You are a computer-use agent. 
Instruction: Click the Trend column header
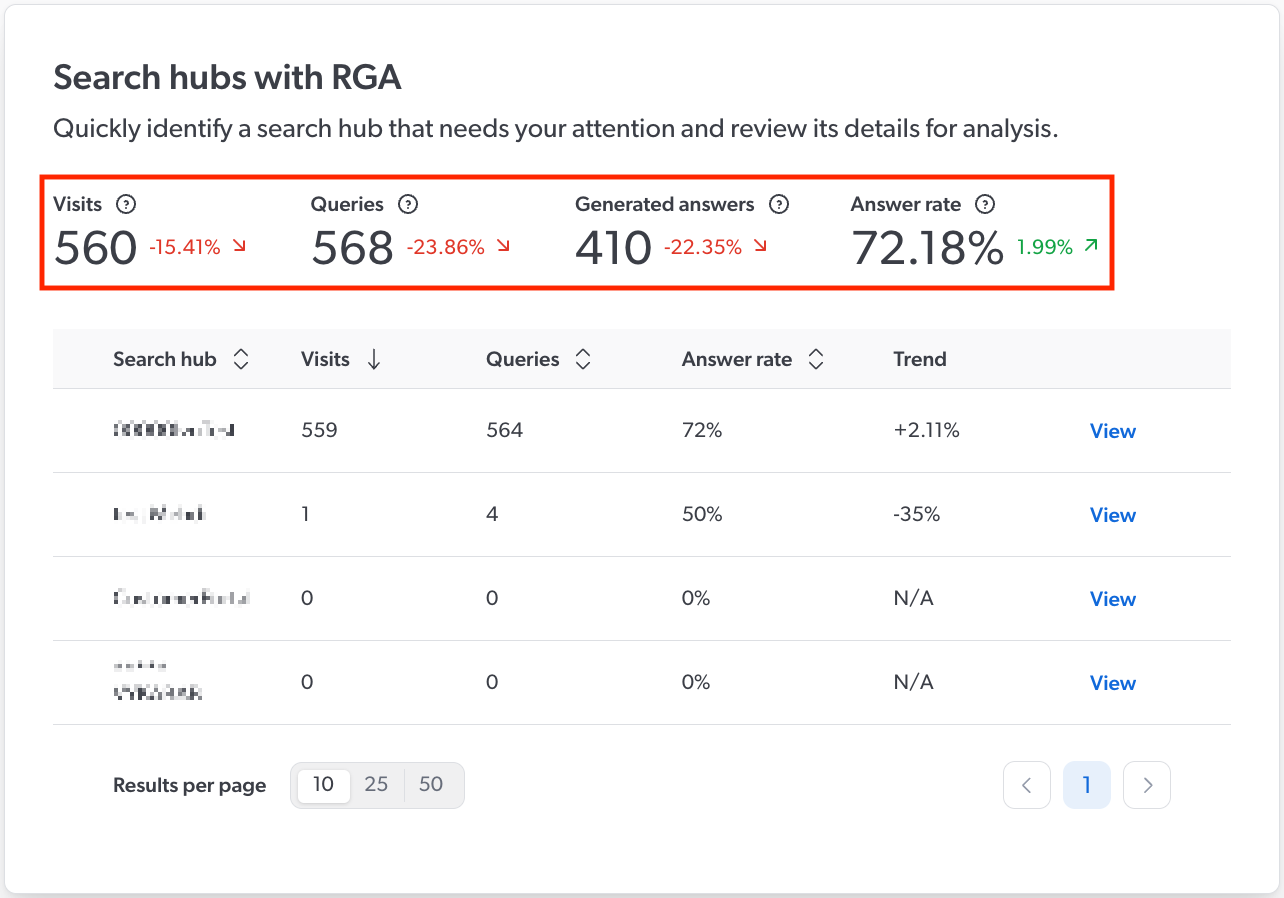(x=919, y=358)
